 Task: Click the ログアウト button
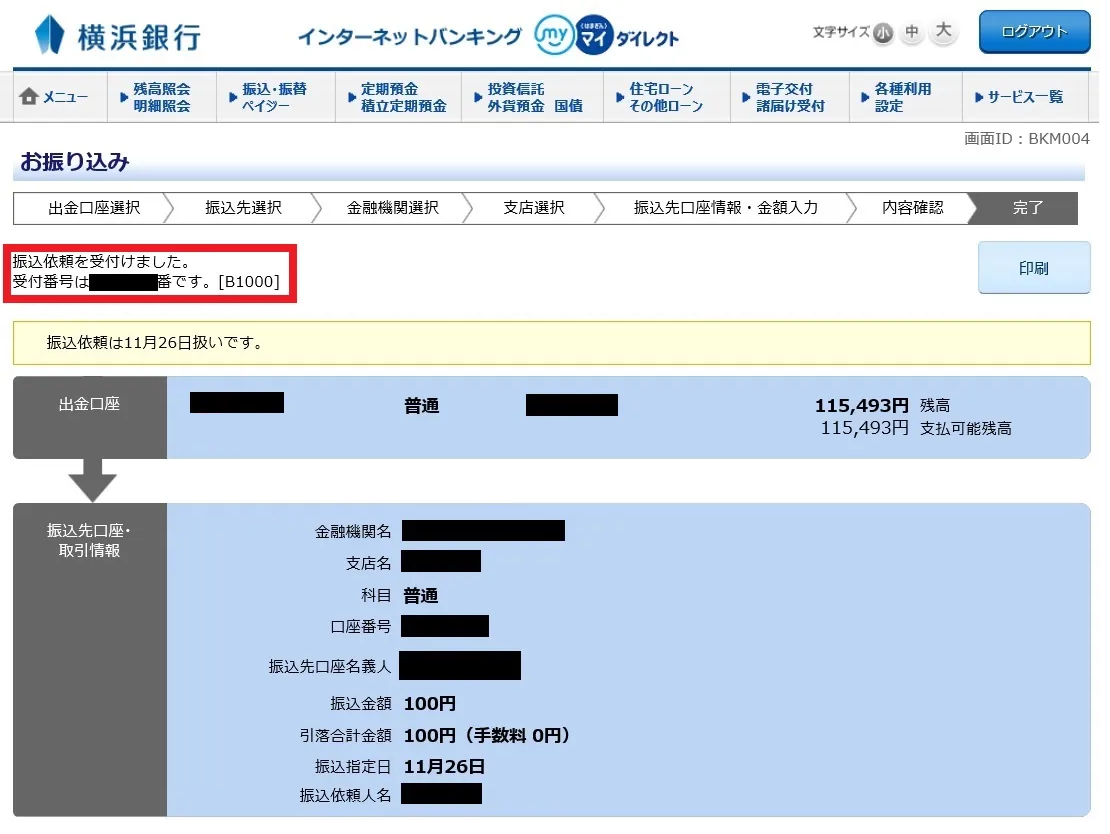tap(1034, 32)
